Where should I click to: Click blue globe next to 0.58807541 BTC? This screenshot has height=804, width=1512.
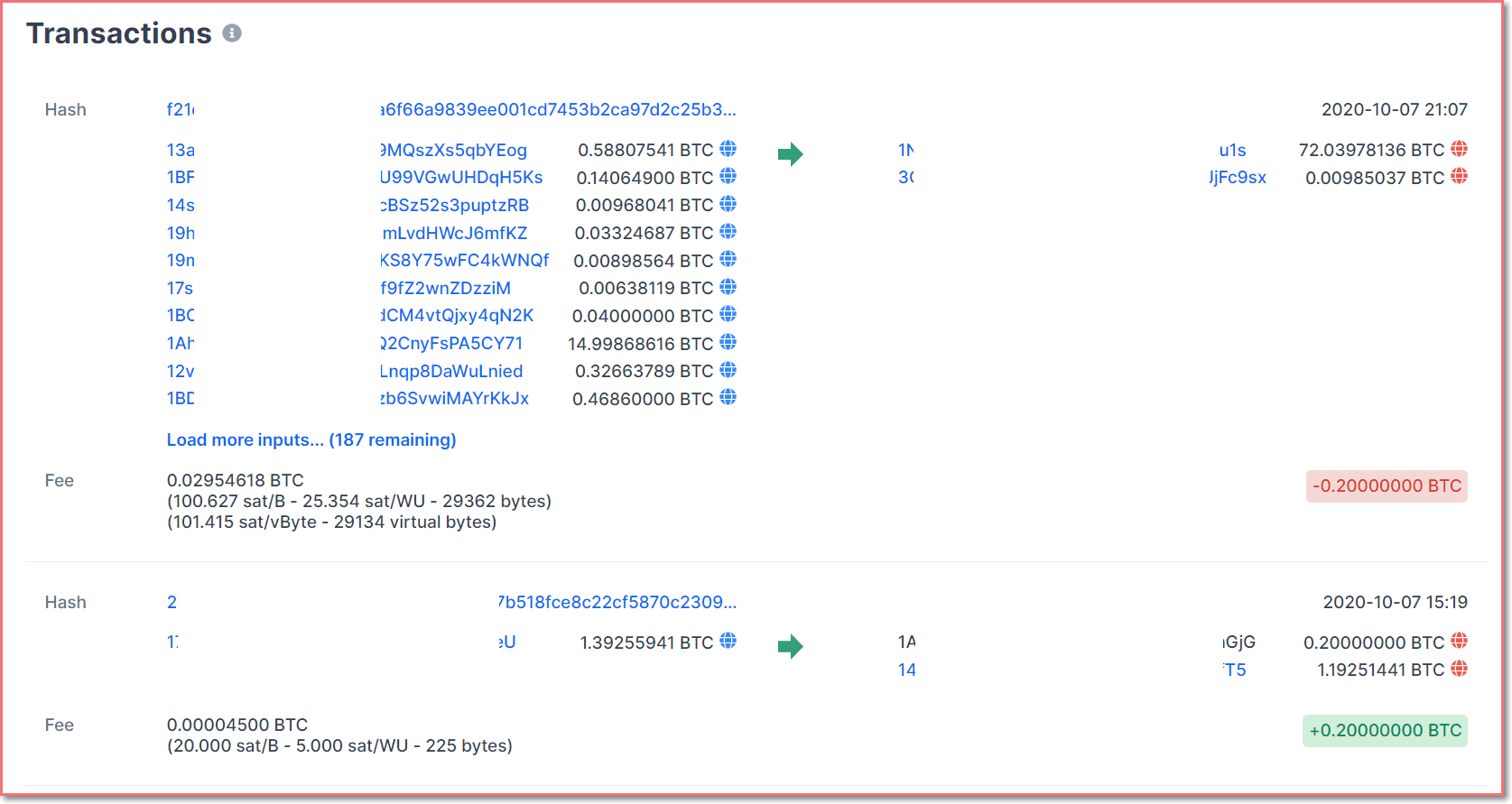[728, 149]
